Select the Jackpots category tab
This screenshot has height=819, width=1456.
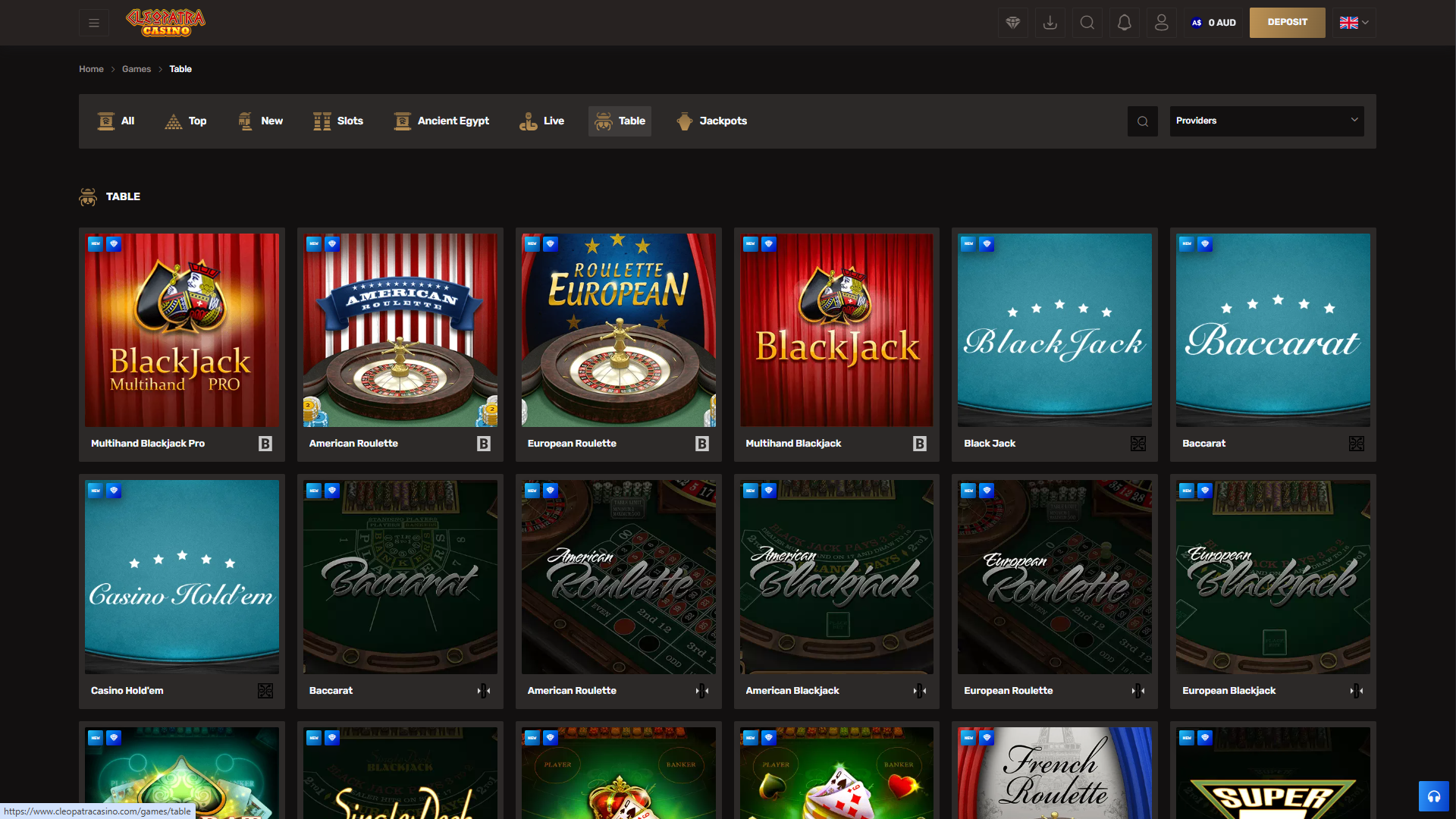pos(711,121)
